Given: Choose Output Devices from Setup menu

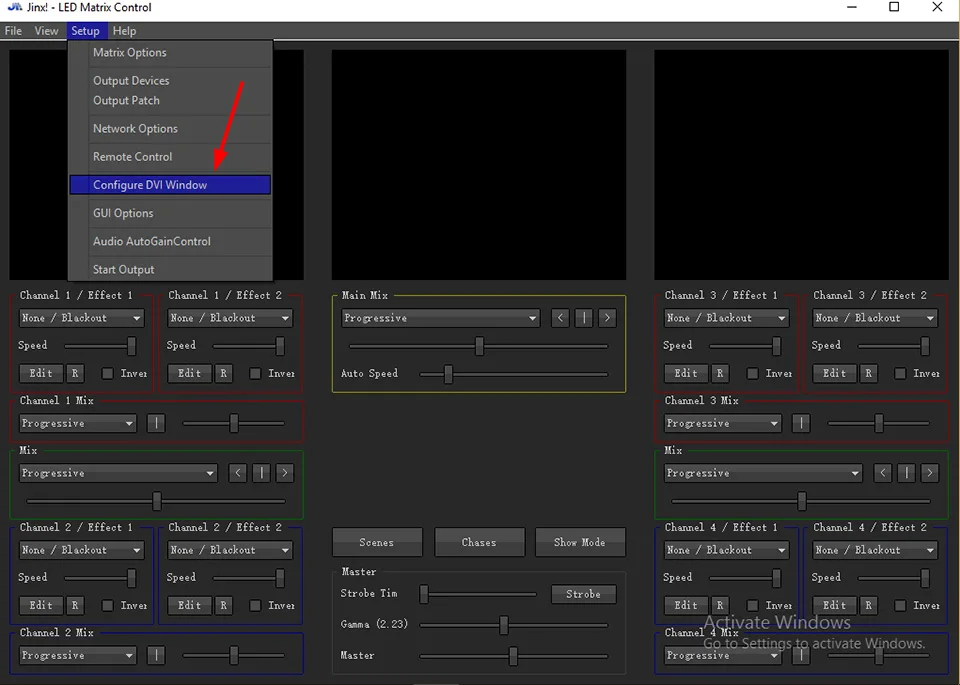Looking at the screenshot, I should 170,81.
